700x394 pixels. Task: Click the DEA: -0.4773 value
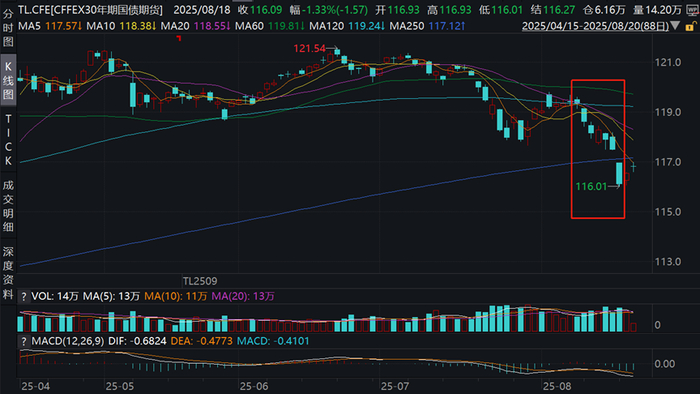tap(202, 341)
